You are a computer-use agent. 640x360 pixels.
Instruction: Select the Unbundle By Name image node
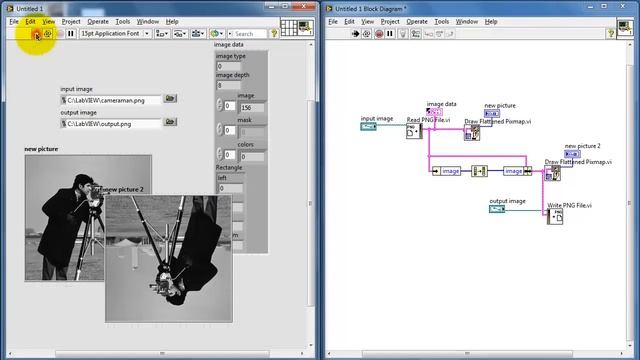pyautogui.click(x=447, y=171)
